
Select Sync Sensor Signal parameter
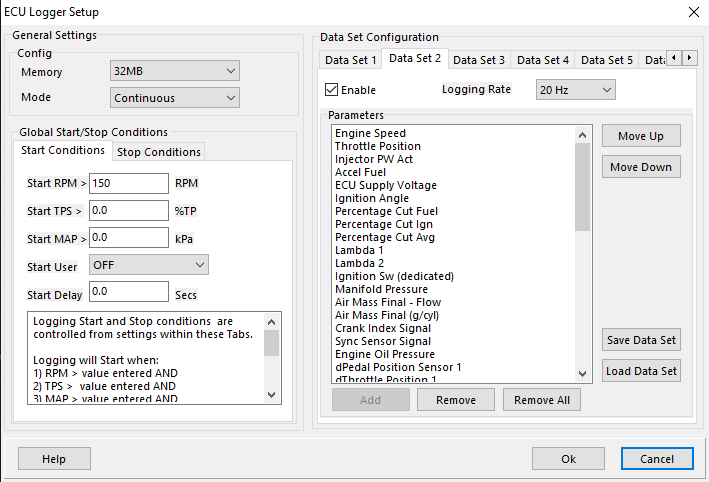pos(383,341)
